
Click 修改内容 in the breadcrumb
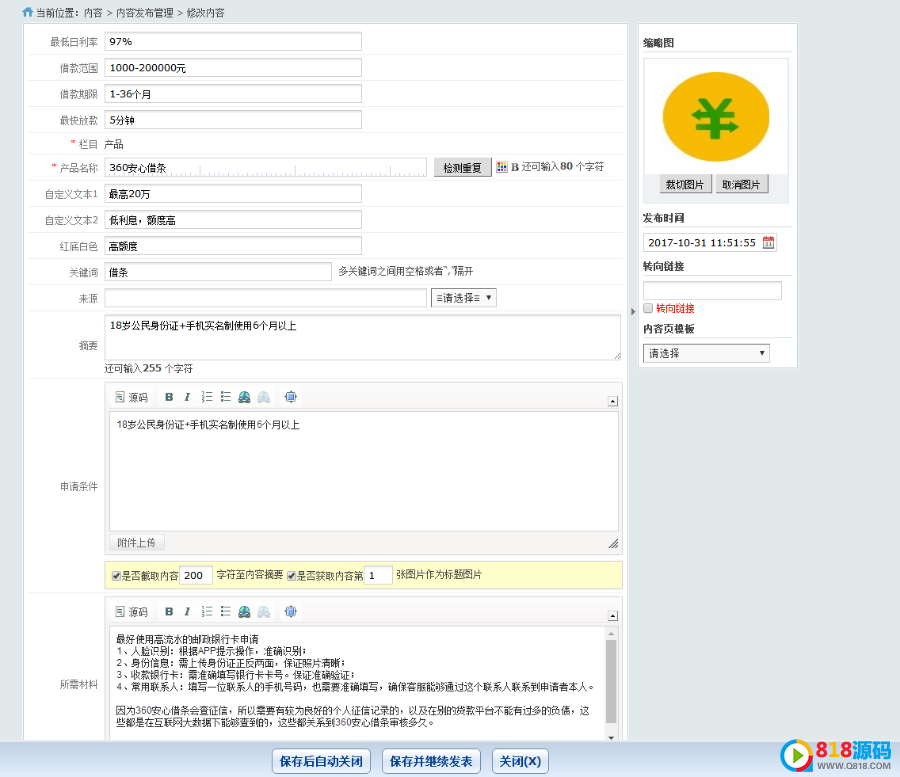[x=205, y=13]
